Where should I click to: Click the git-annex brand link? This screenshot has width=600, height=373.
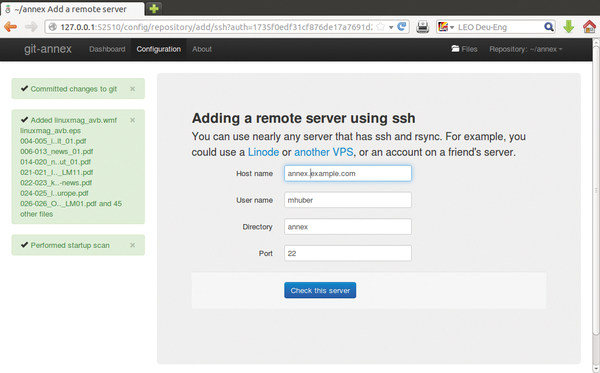tap(48, 49)
